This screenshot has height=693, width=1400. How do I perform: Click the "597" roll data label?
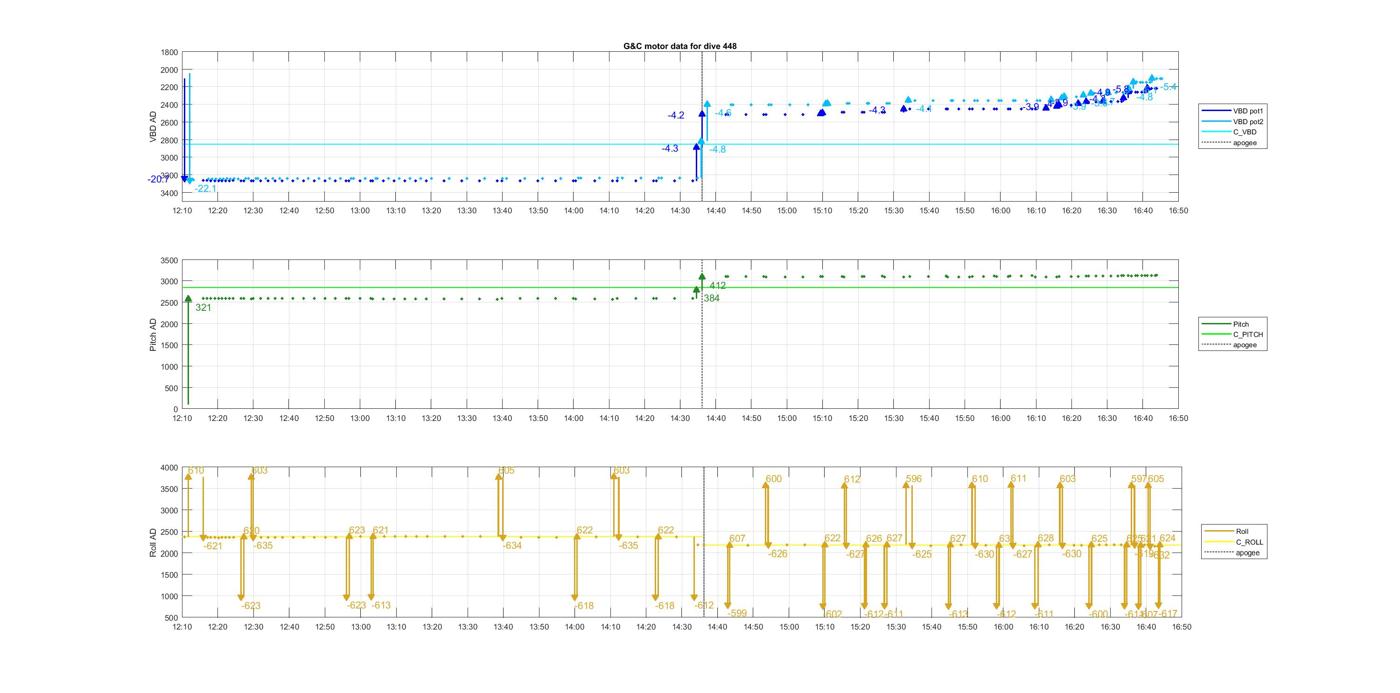pos(1139,480)
